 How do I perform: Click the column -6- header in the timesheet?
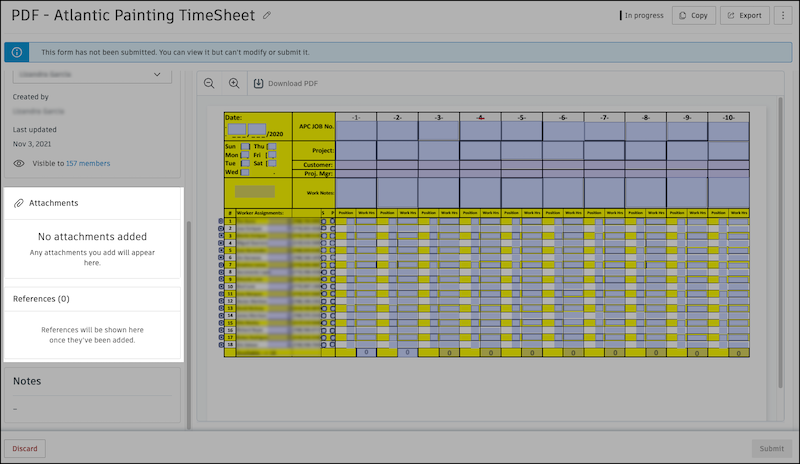[563, 117]
